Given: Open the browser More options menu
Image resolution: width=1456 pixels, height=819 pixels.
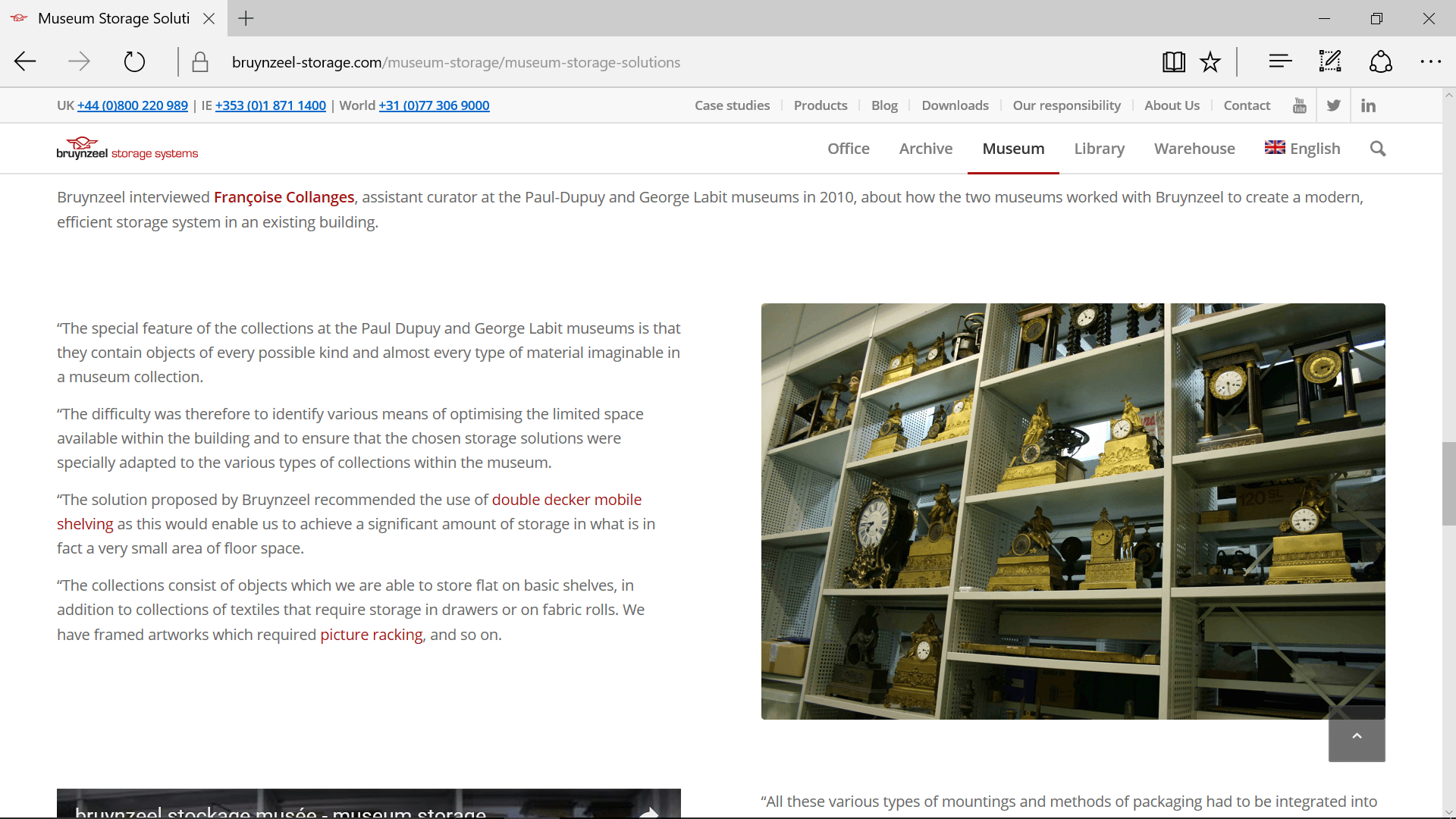Looking at the screenshot, I should (1431, 61).
